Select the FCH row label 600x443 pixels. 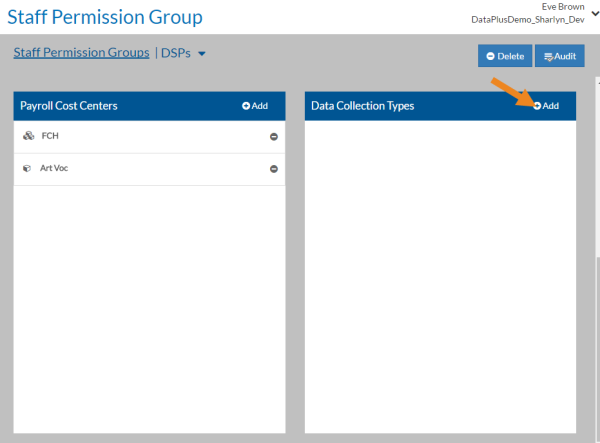(x=51, y=136)
